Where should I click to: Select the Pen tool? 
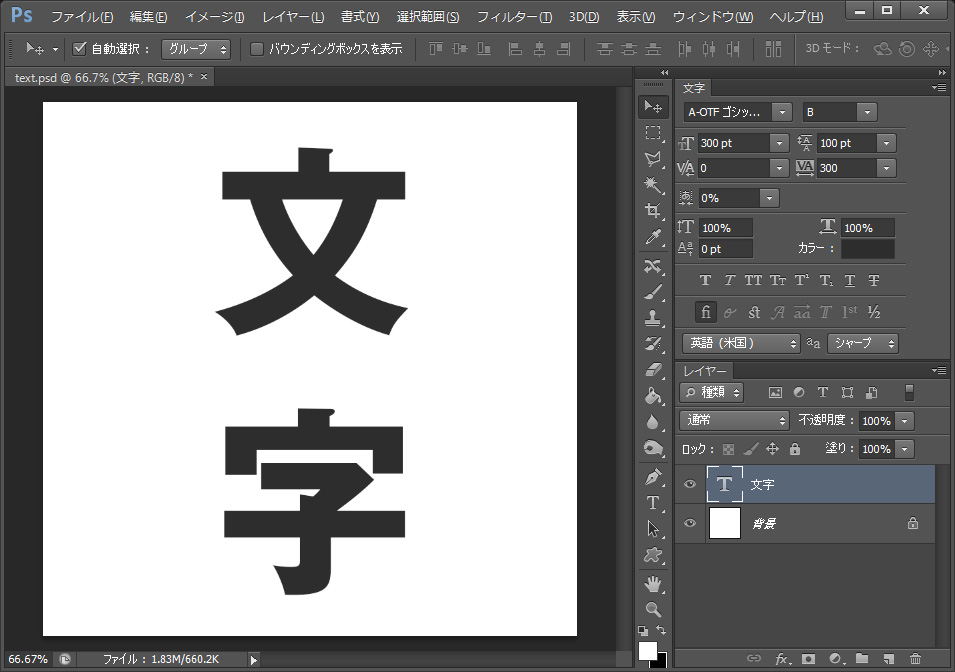tap(653, 478)
